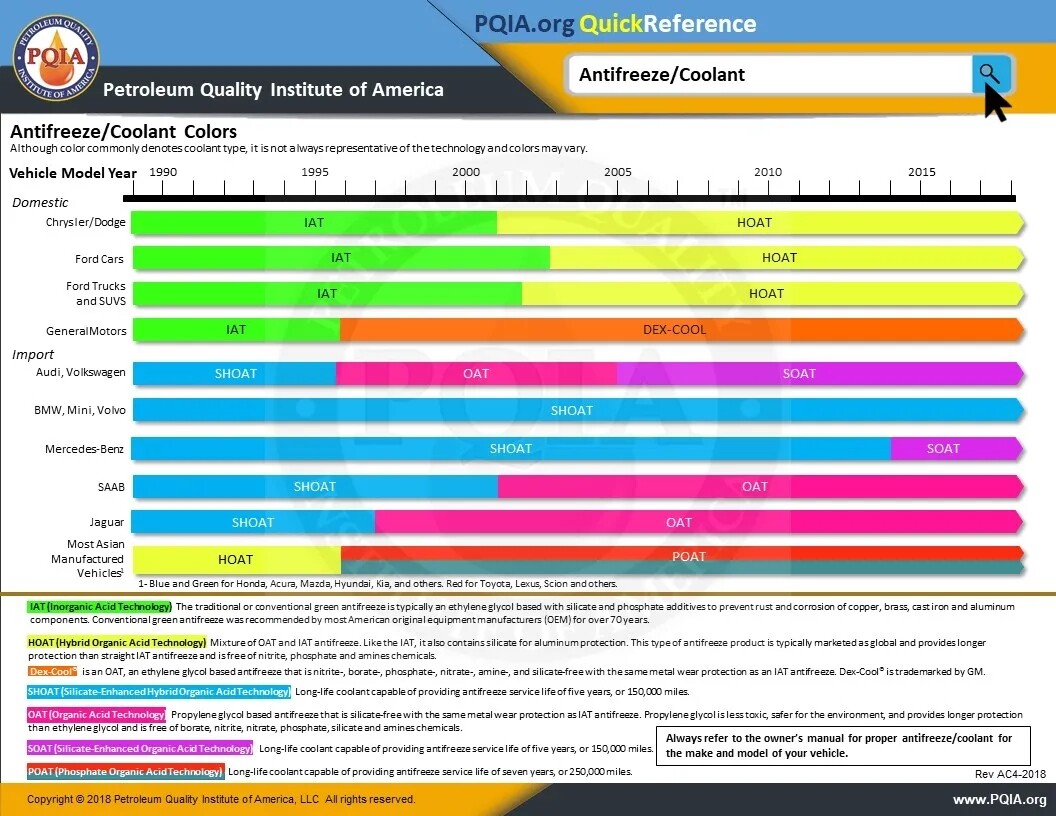
Task: Select the 2010 year label
Action: tap(768, 172)
